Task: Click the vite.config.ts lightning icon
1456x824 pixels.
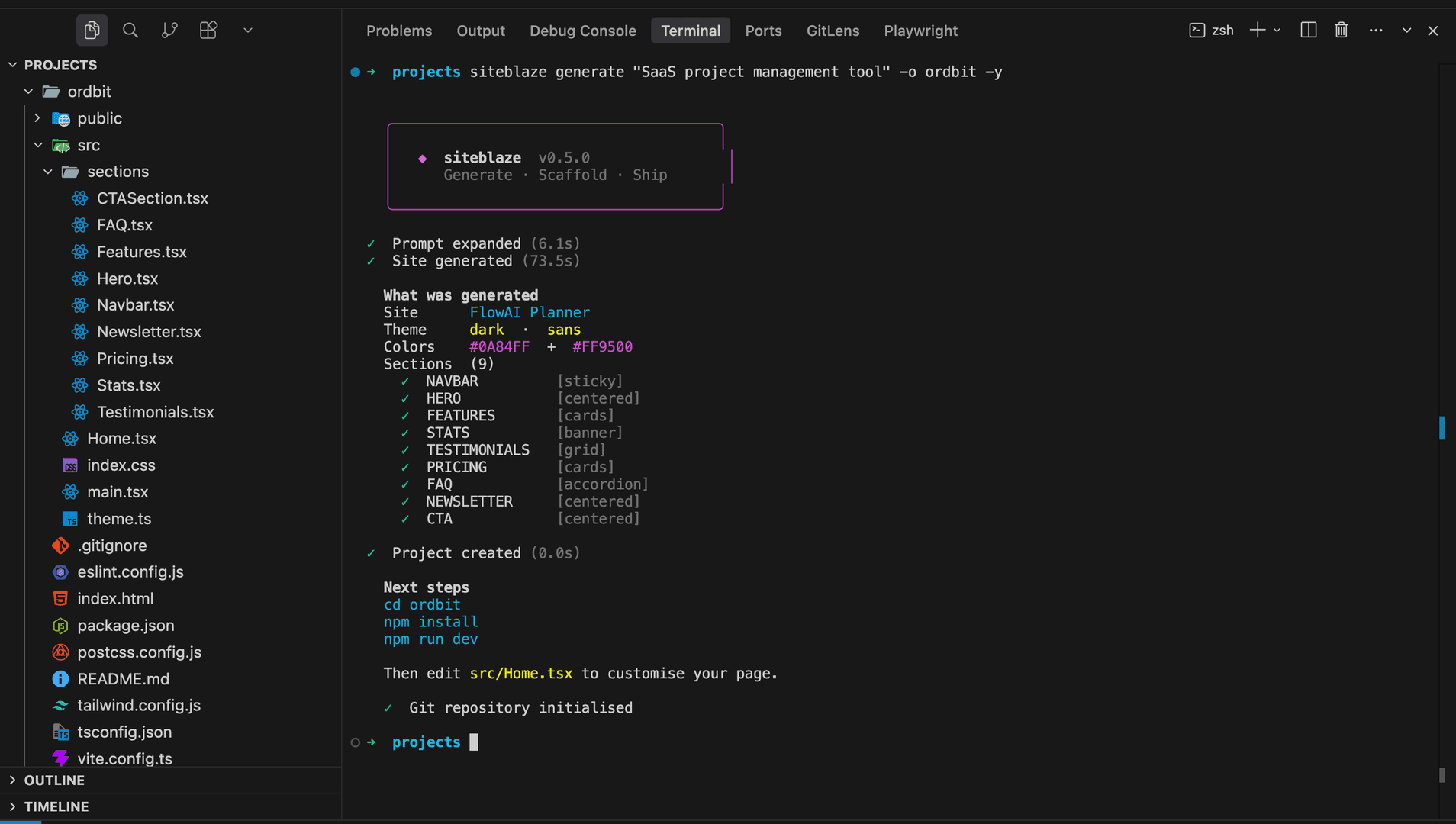Action: 60,758
